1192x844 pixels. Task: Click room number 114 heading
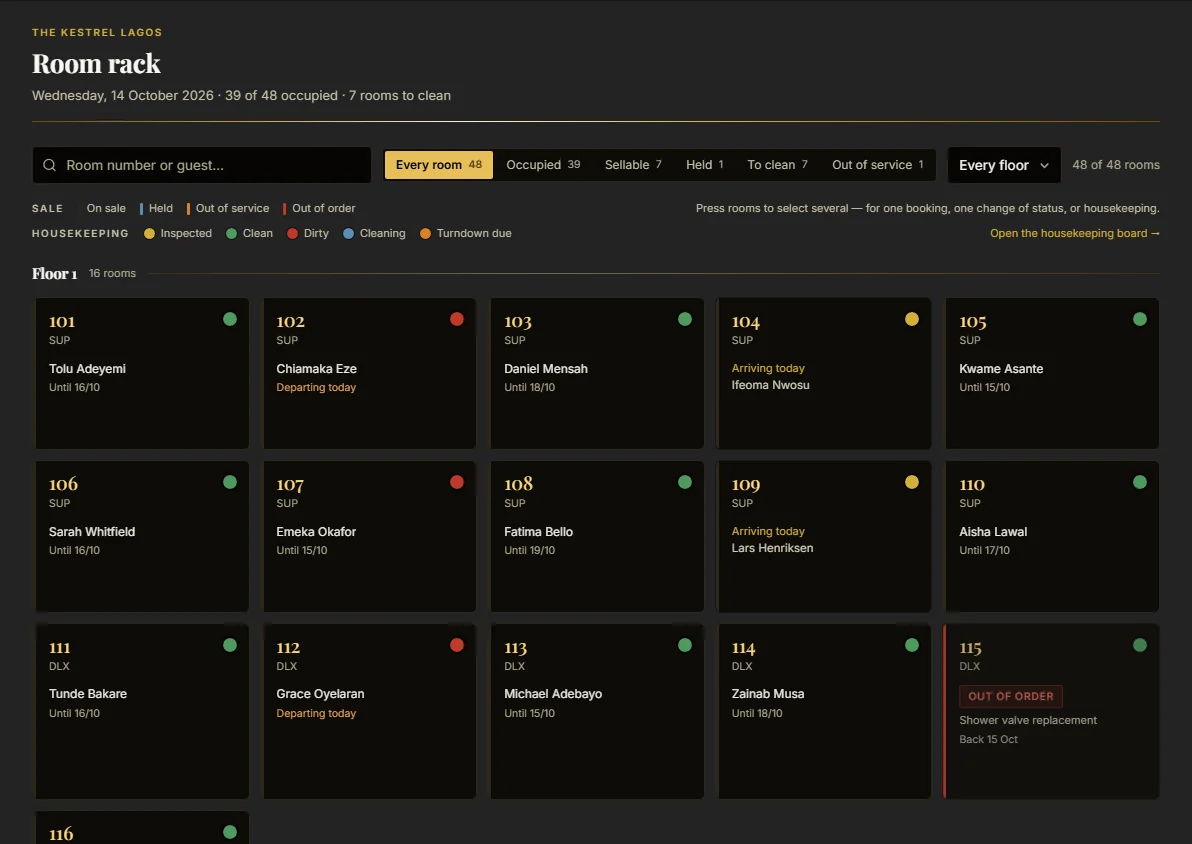(x=743, y=648)
